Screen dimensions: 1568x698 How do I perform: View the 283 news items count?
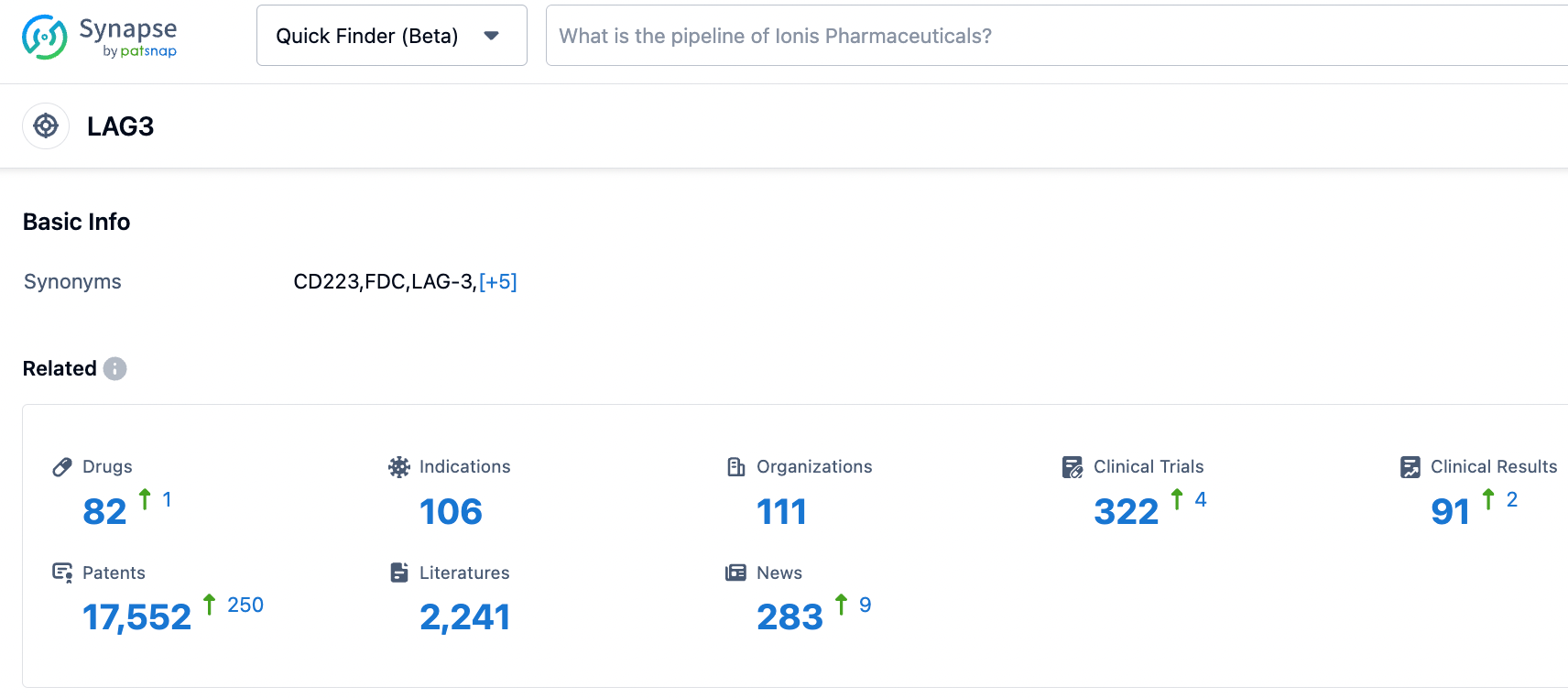click(x=789, y=617)
